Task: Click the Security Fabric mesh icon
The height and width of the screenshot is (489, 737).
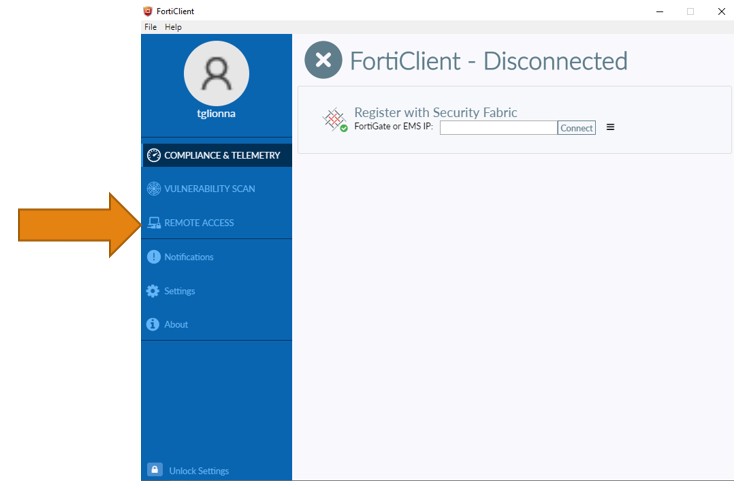Action: coord(335,119)
